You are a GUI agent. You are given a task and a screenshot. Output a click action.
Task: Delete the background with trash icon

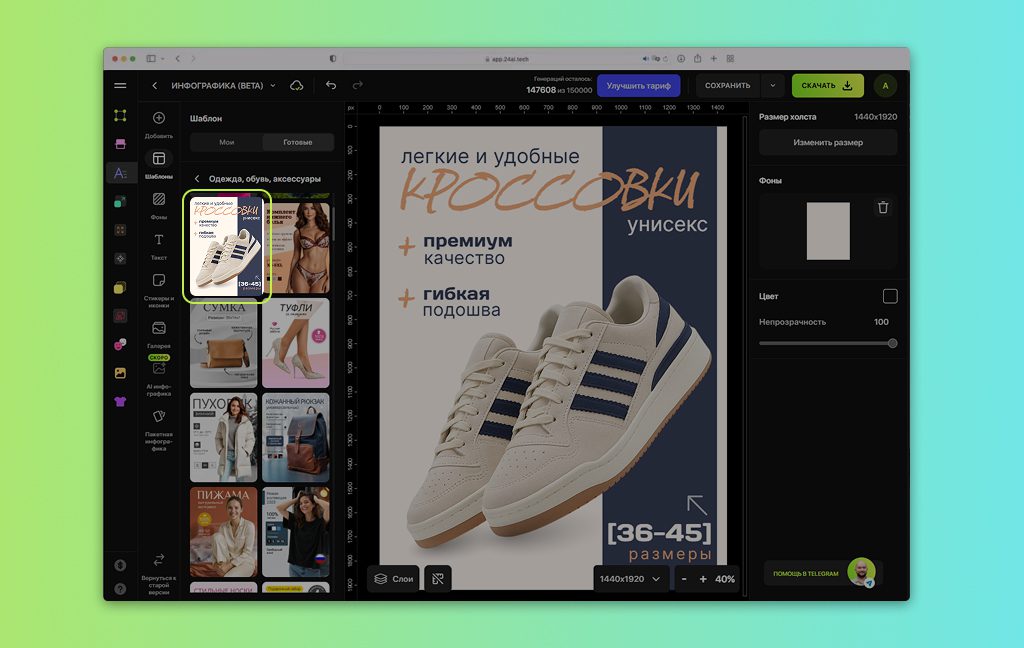pos(883,208)
